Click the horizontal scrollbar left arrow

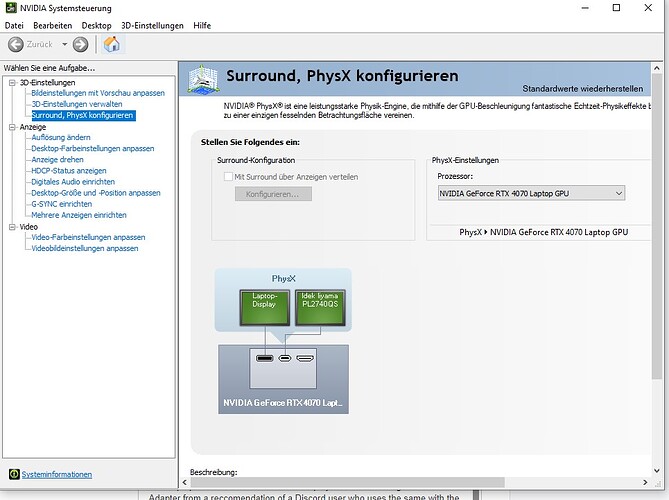point(185,483)
